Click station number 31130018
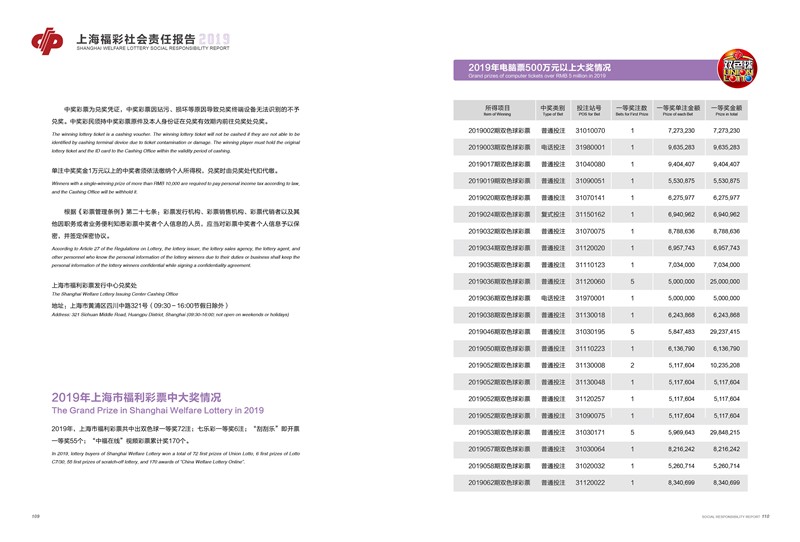This screenshot has width=800, height=542. click(590, 315)
